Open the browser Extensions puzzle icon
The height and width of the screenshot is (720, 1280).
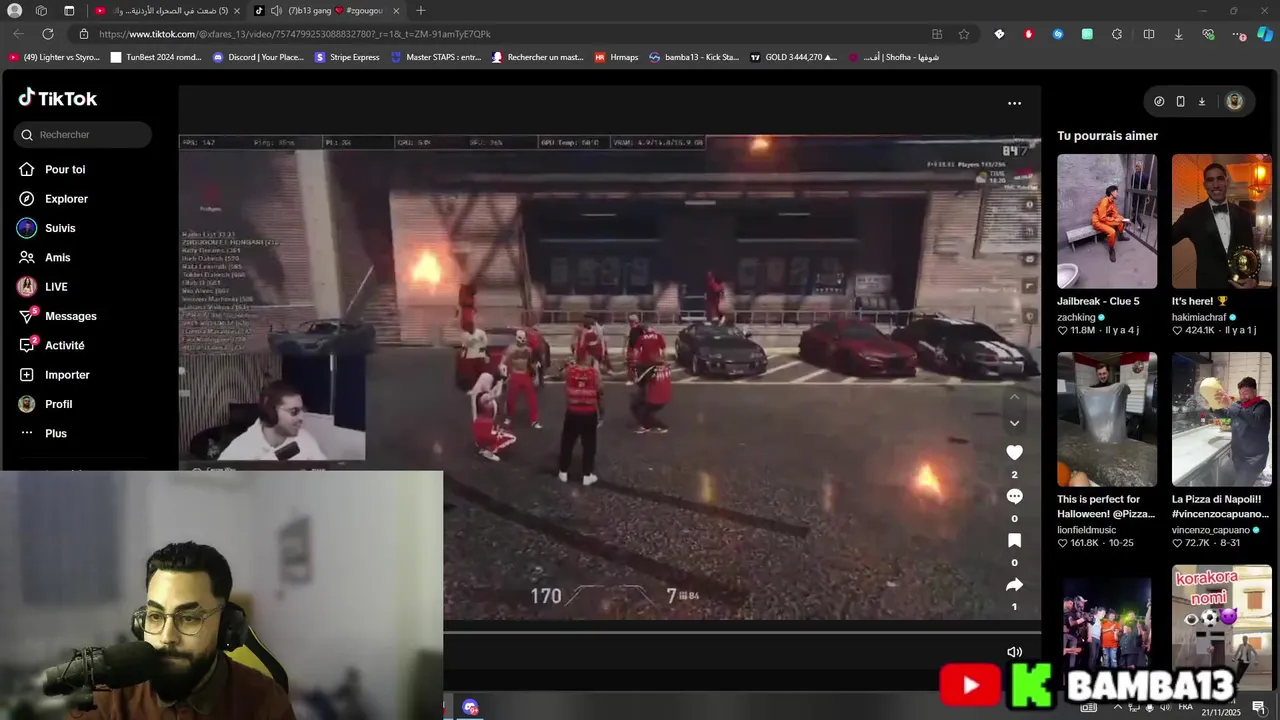coord(1117,34)
